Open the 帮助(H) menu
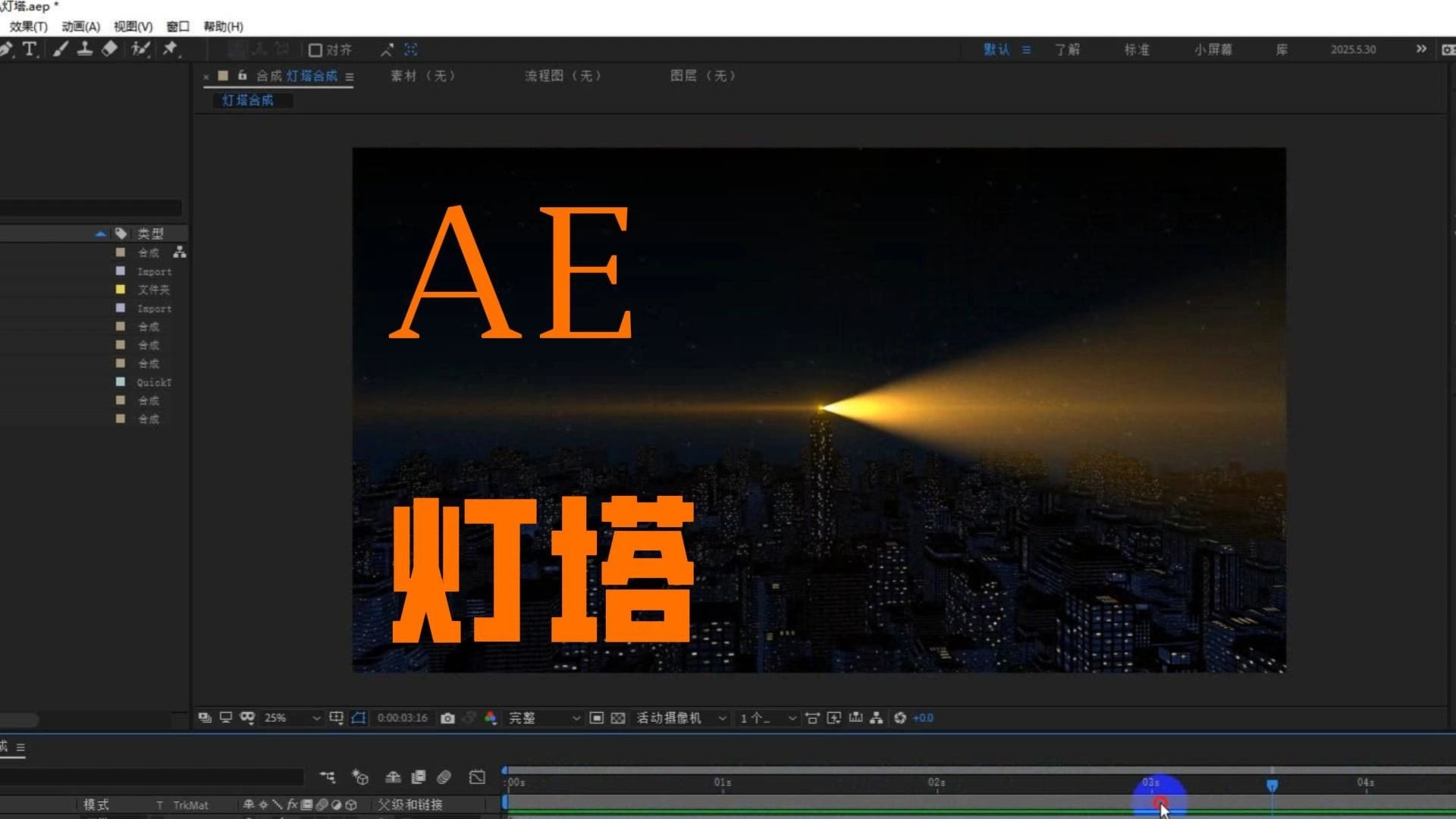Viewport: 1456px width, 819px height. 223,27
